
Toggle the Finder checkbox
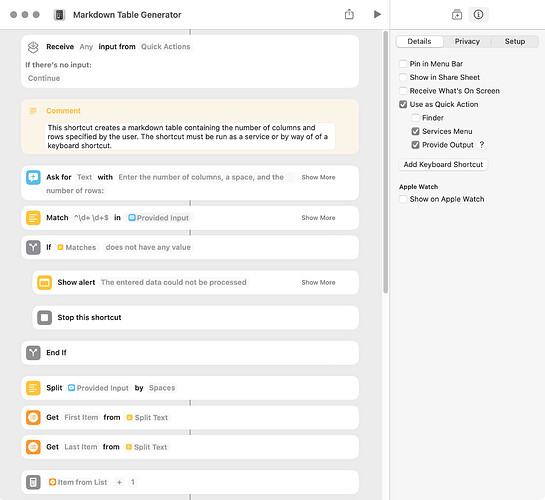415,118
